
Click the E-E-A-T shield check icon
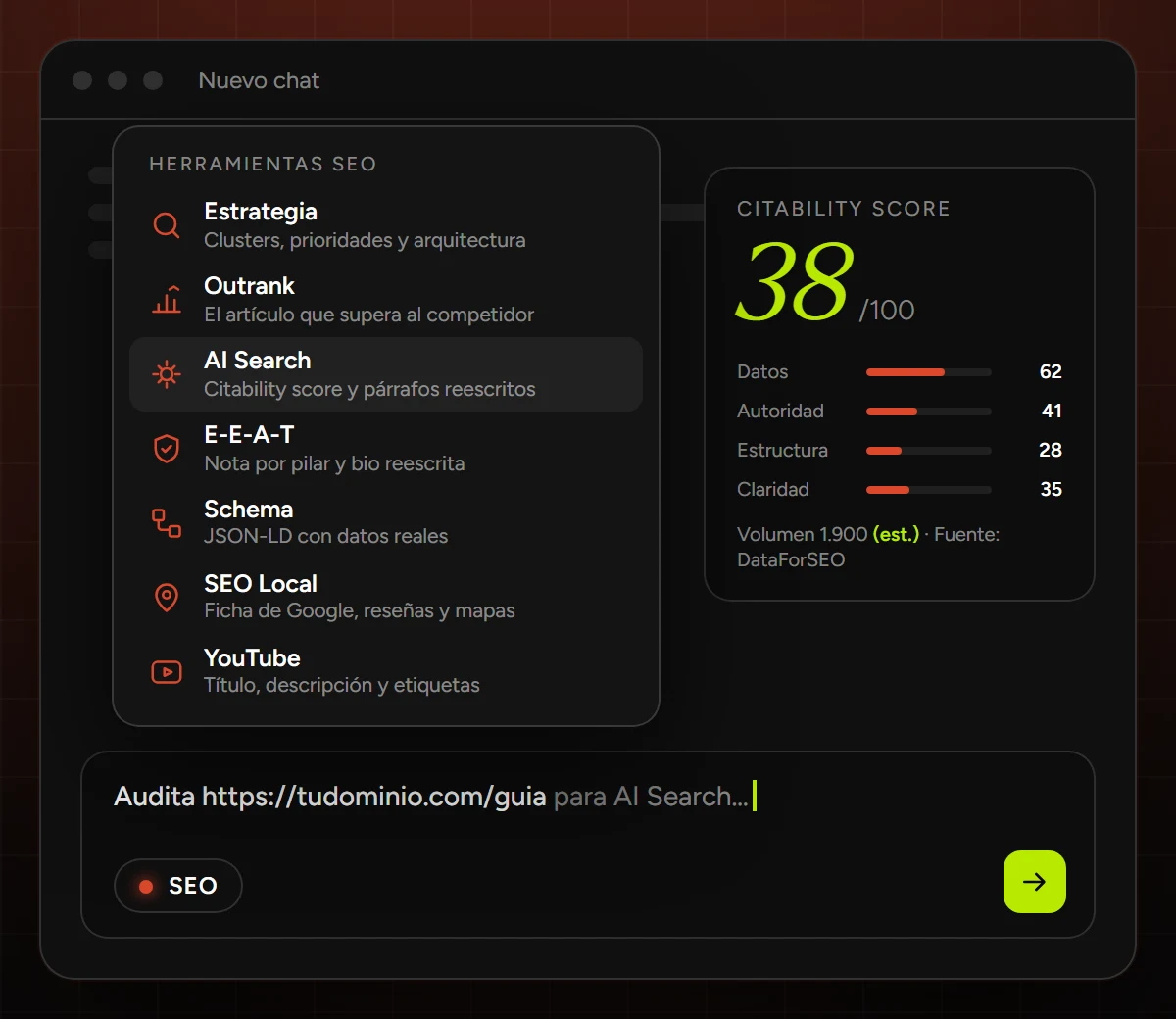(167, 449)
